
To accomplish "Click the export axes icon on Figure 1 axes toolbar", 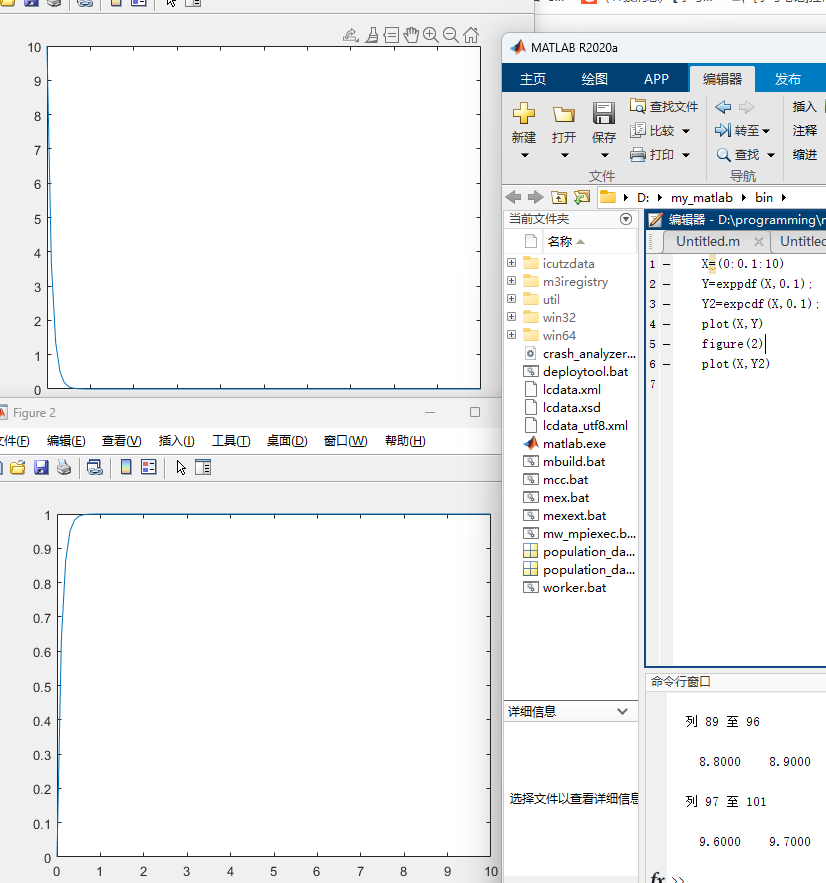I will click(351, 35).
